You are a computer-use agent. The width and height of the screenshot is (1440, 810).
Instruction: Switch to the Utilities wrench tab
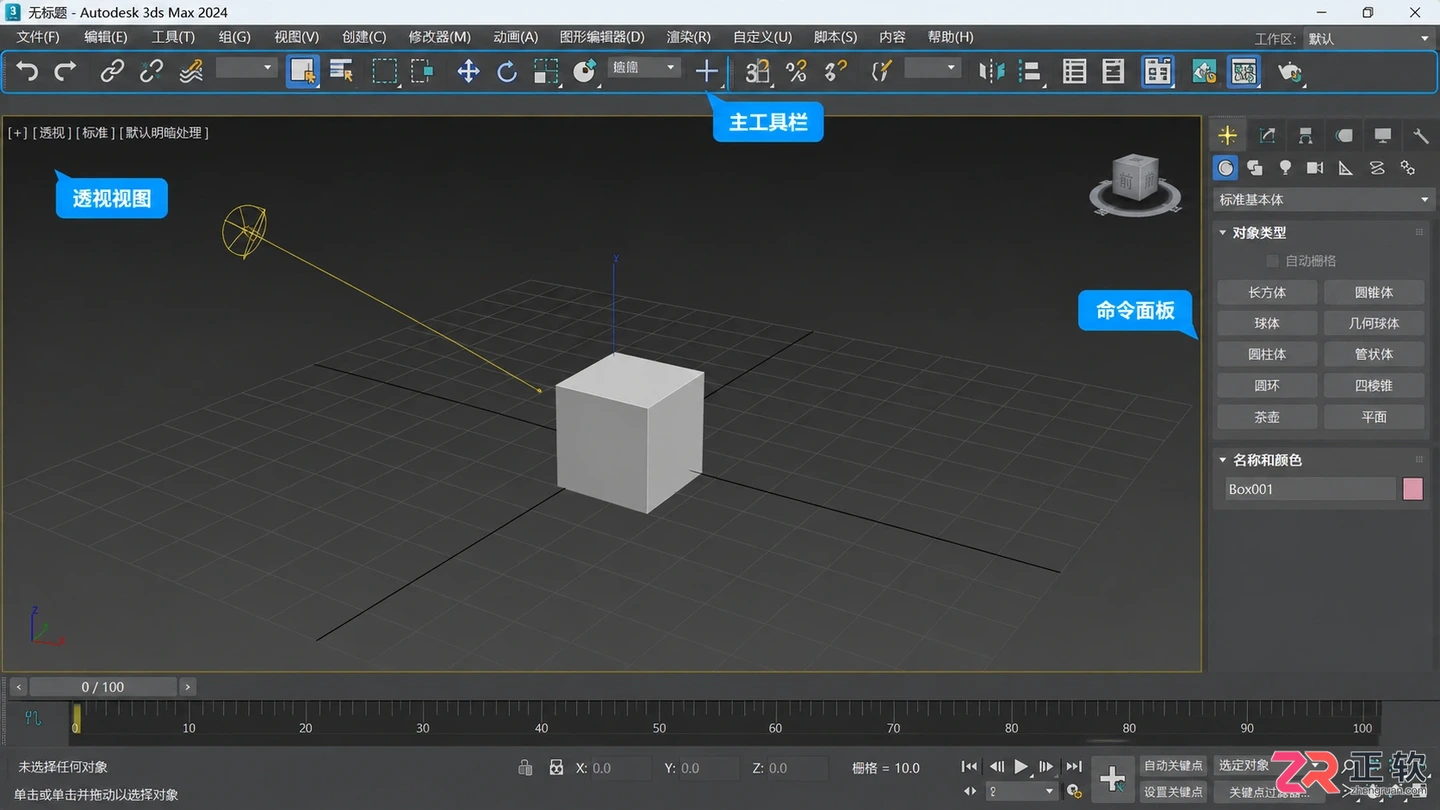[x=1421, y=135]
